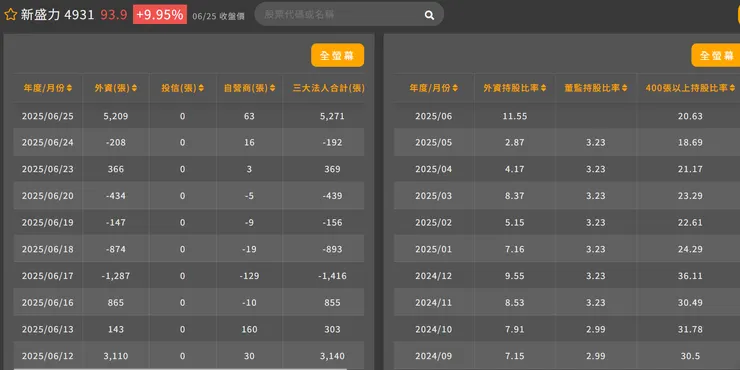The width and height of the screenshot is (740, 370).
Task: Sort by 外資(張) column
Action: tap(116, 88)
